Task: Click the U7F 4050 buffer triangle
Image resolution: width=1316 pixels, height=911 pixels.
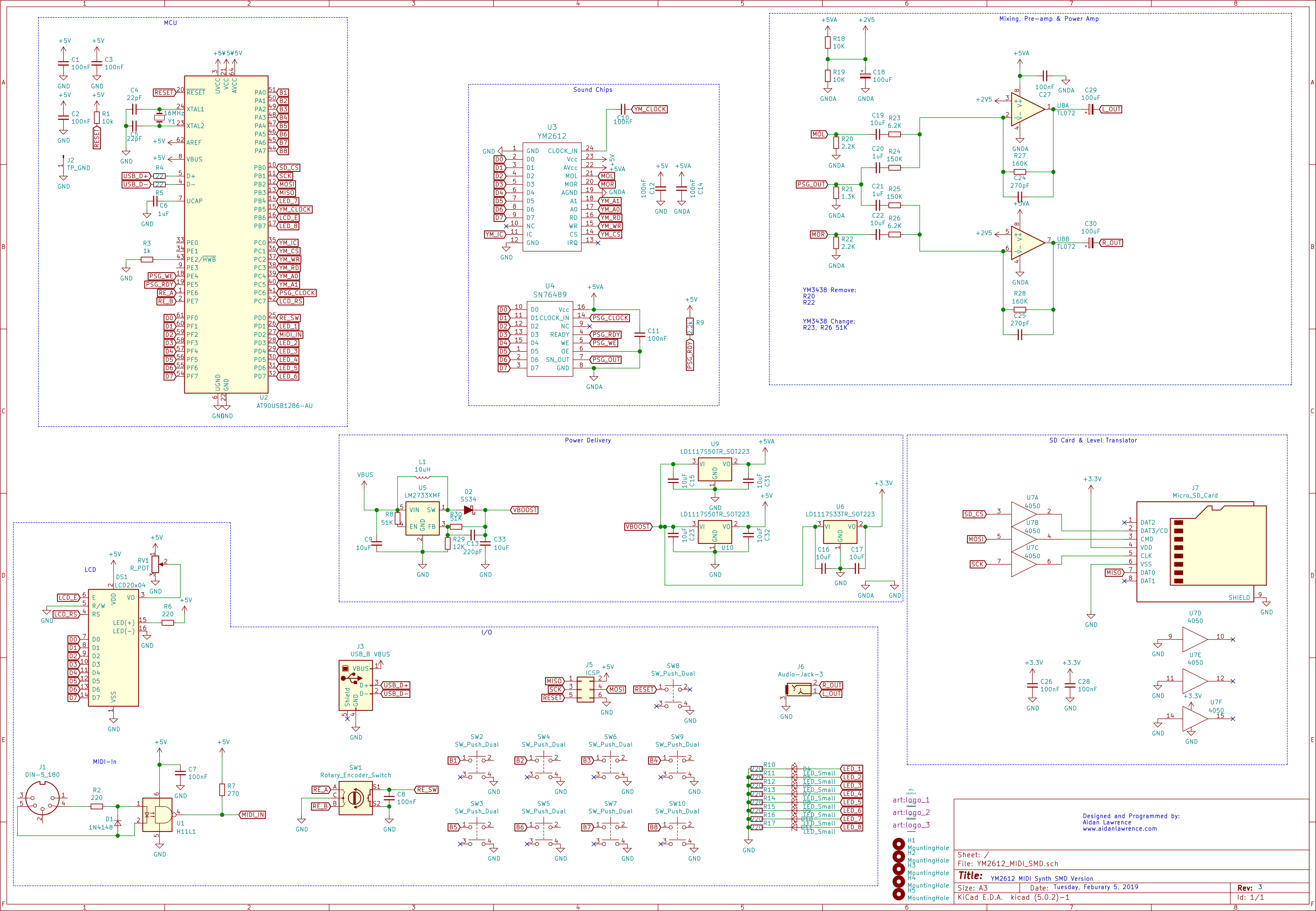Action: [1195, 719]
